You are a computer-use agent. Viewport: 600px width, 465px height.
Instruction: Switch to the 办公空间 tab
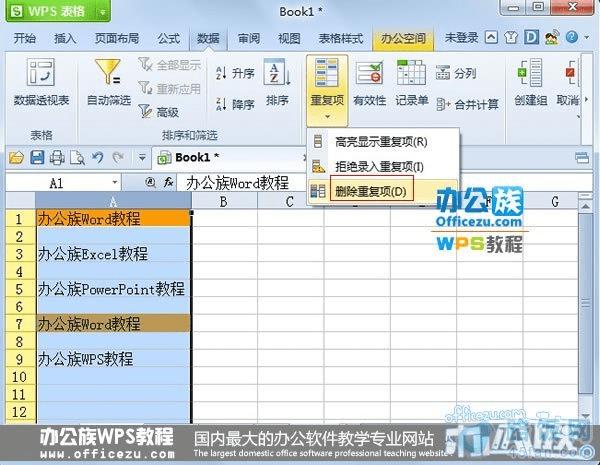click(x=403, y=38)
